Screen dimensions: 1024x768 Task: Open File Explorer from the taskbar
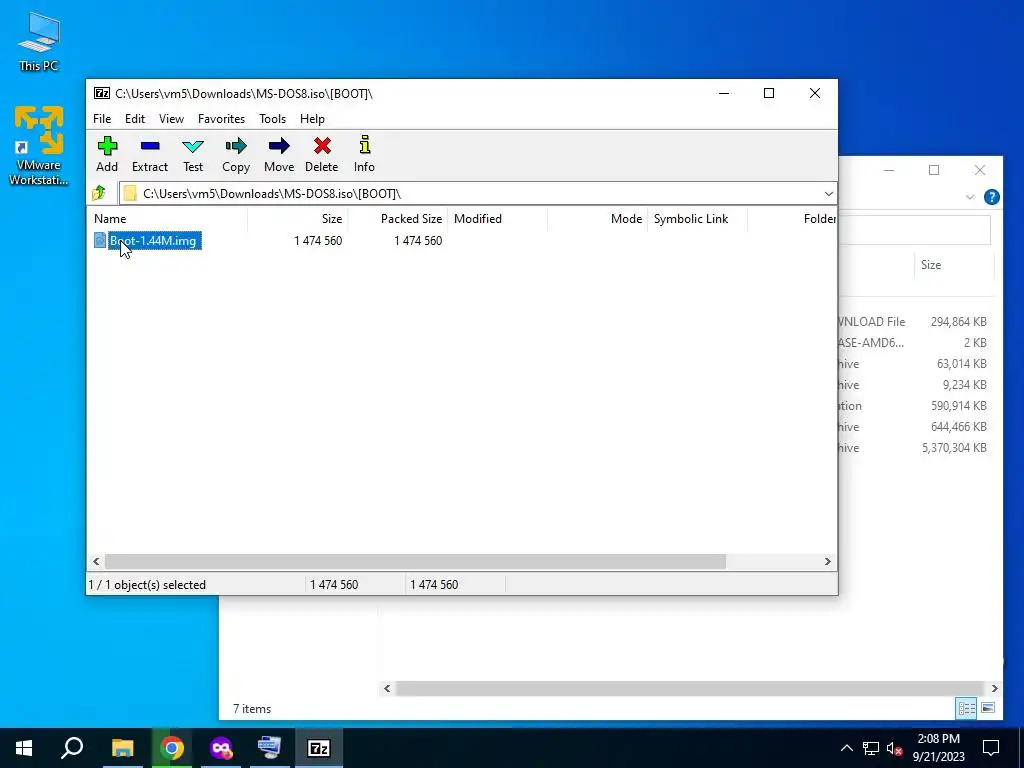[122, 748]
